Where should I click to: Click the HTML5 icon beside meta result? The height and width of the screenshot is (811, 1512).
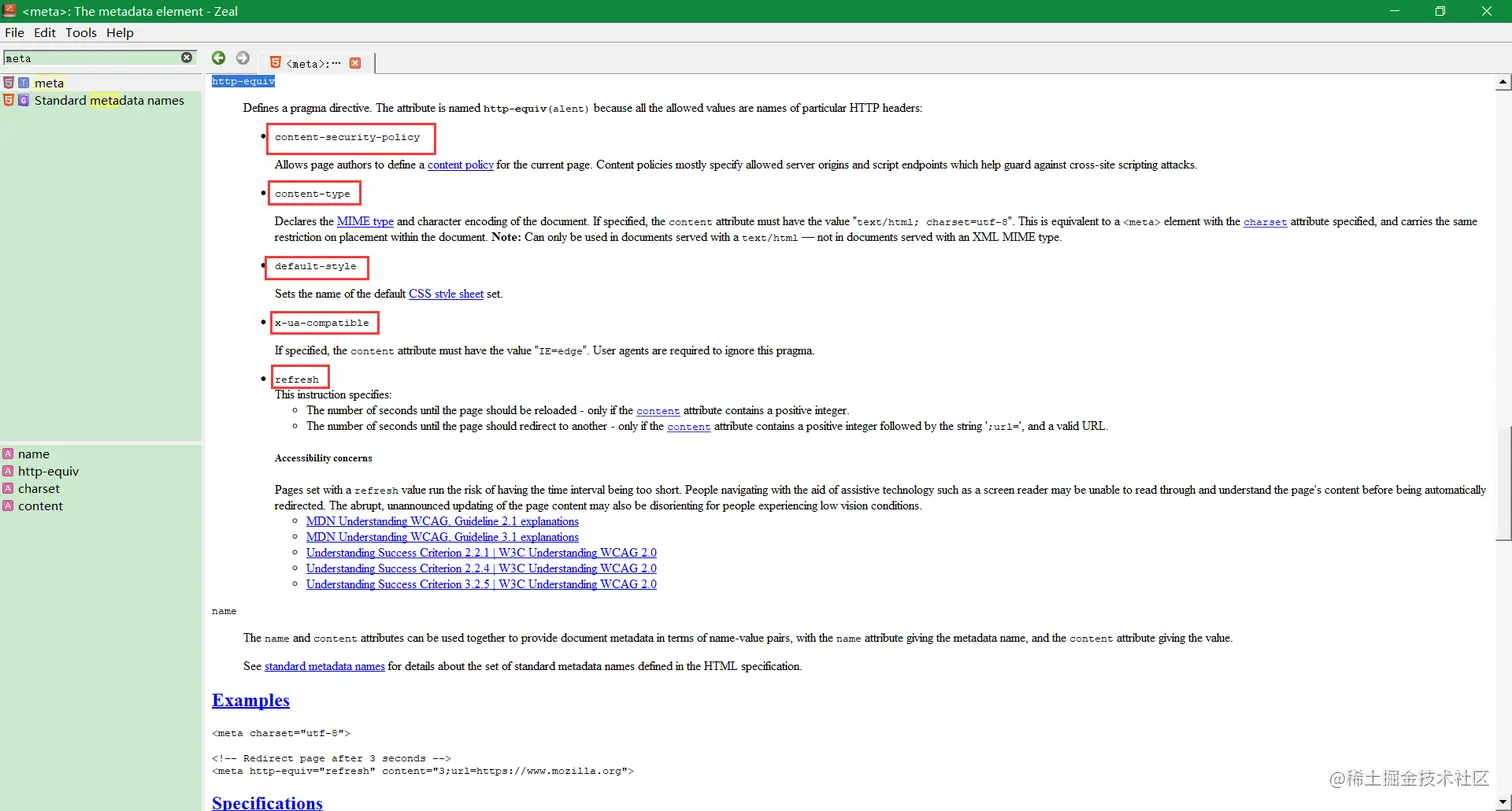[x=9, y=83]
